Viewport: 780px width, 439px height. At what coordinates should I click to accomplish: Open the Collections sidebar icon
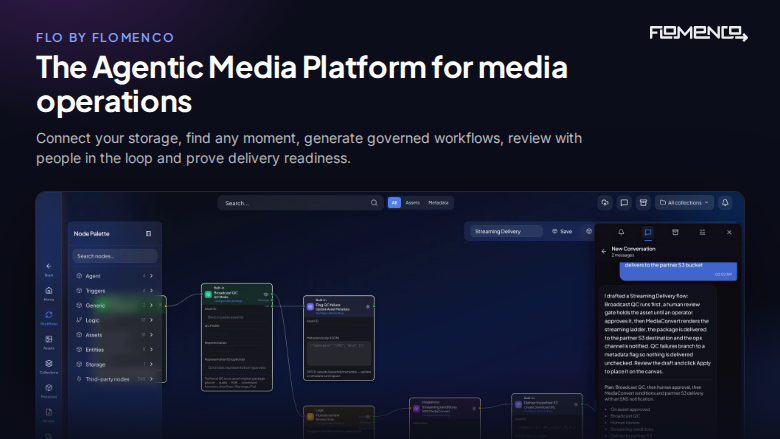(x=49, y=366)
